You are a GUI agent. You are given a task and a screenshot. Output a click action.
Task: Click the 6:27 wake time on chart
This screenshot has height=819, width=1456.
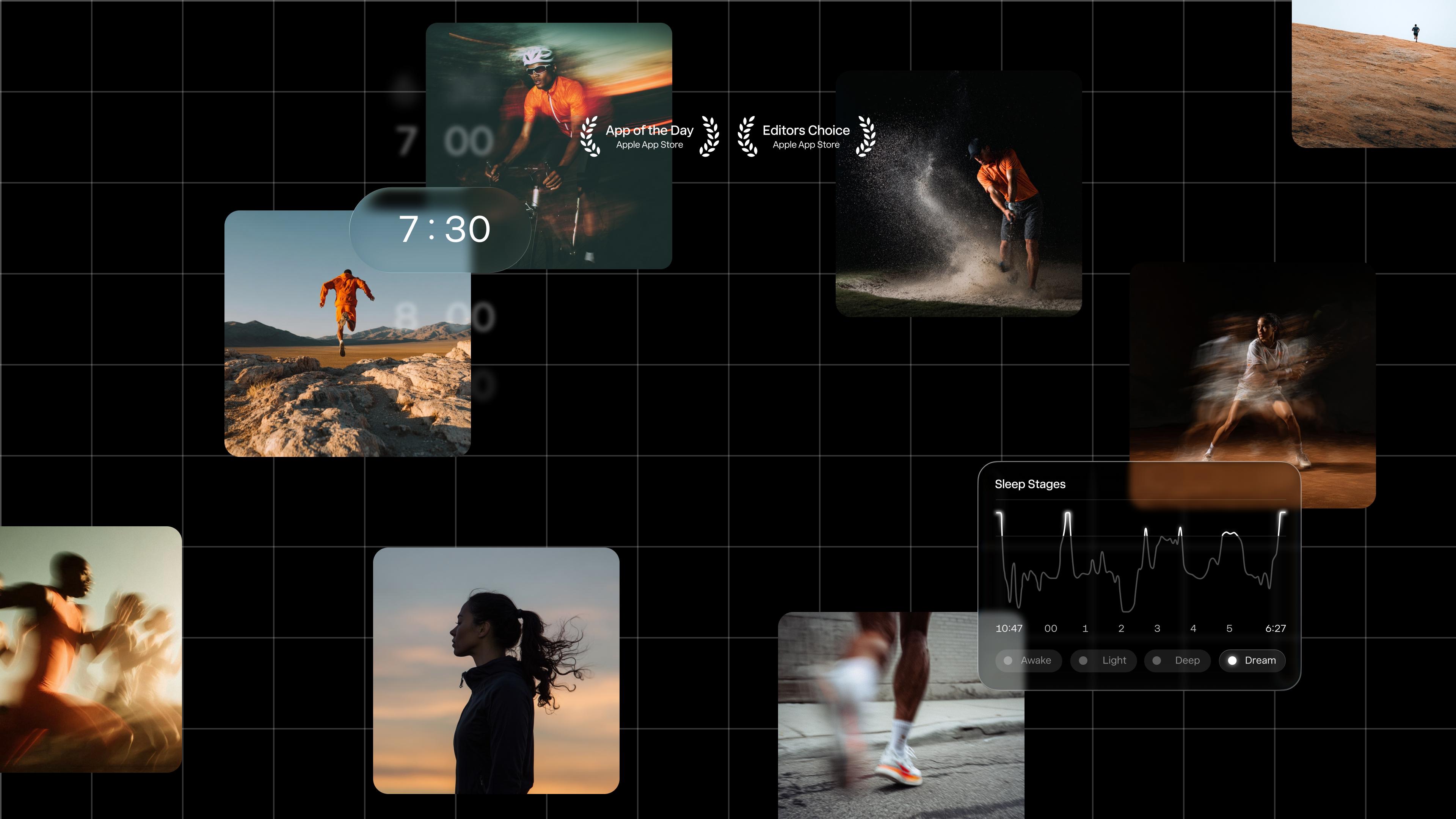coord(1275,629)
